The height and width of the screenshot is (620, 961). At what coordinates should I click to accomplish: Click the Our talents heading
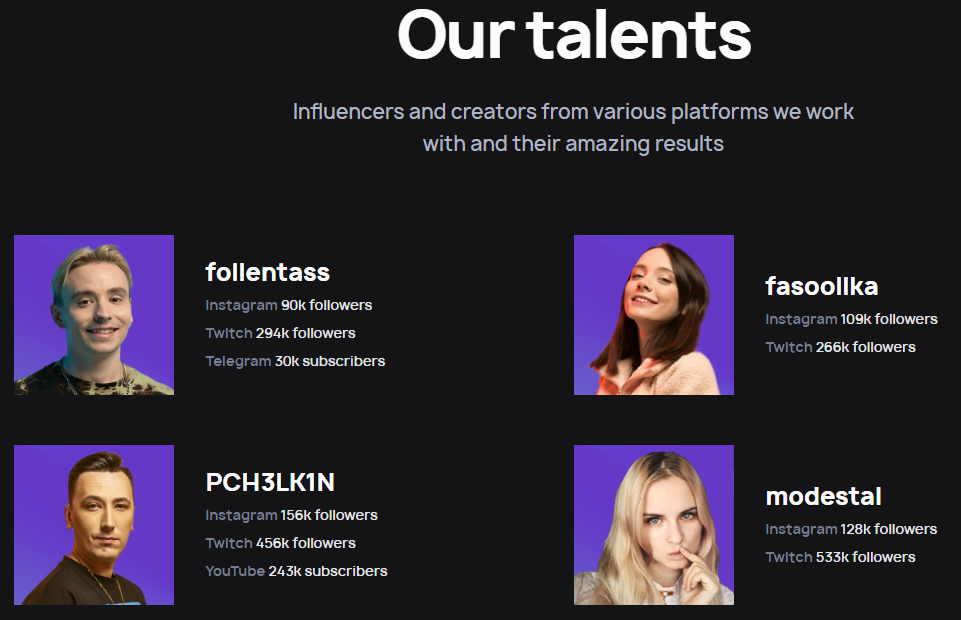574,34
